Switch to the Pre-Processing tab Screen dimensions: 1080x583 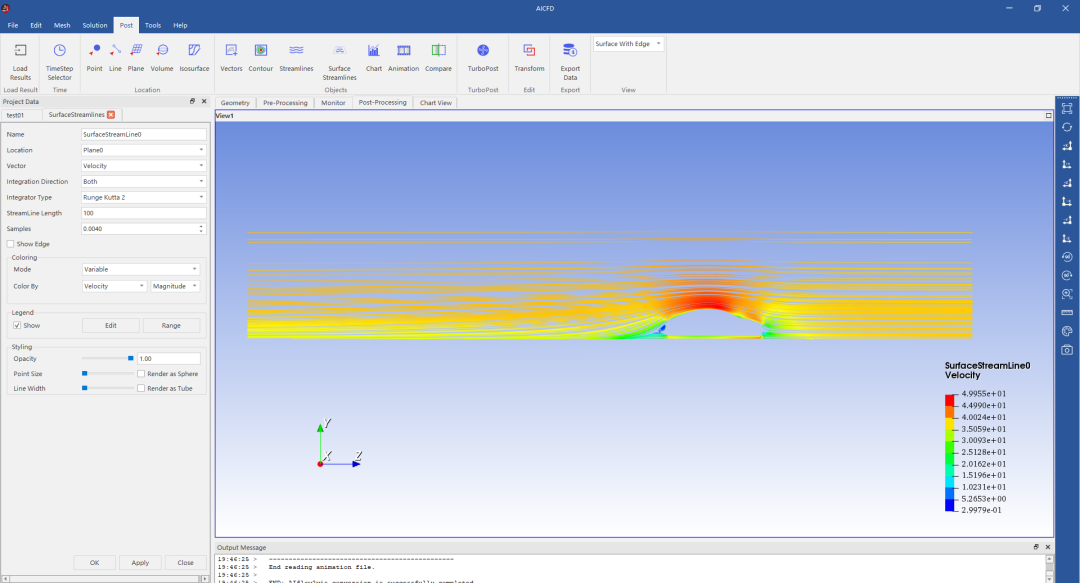tap(285, 103)
